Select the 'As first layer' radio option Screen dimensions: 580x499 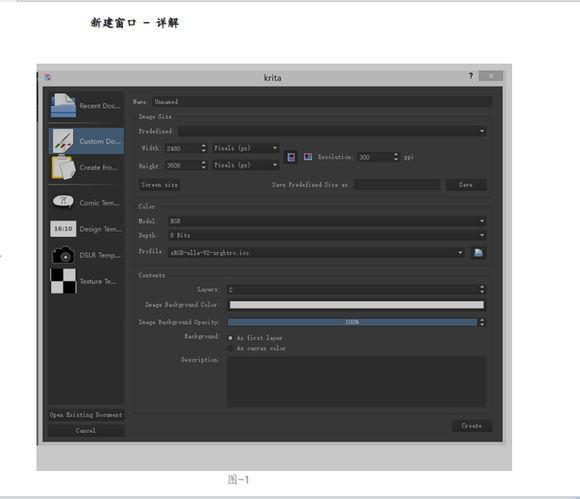[230, 338]
